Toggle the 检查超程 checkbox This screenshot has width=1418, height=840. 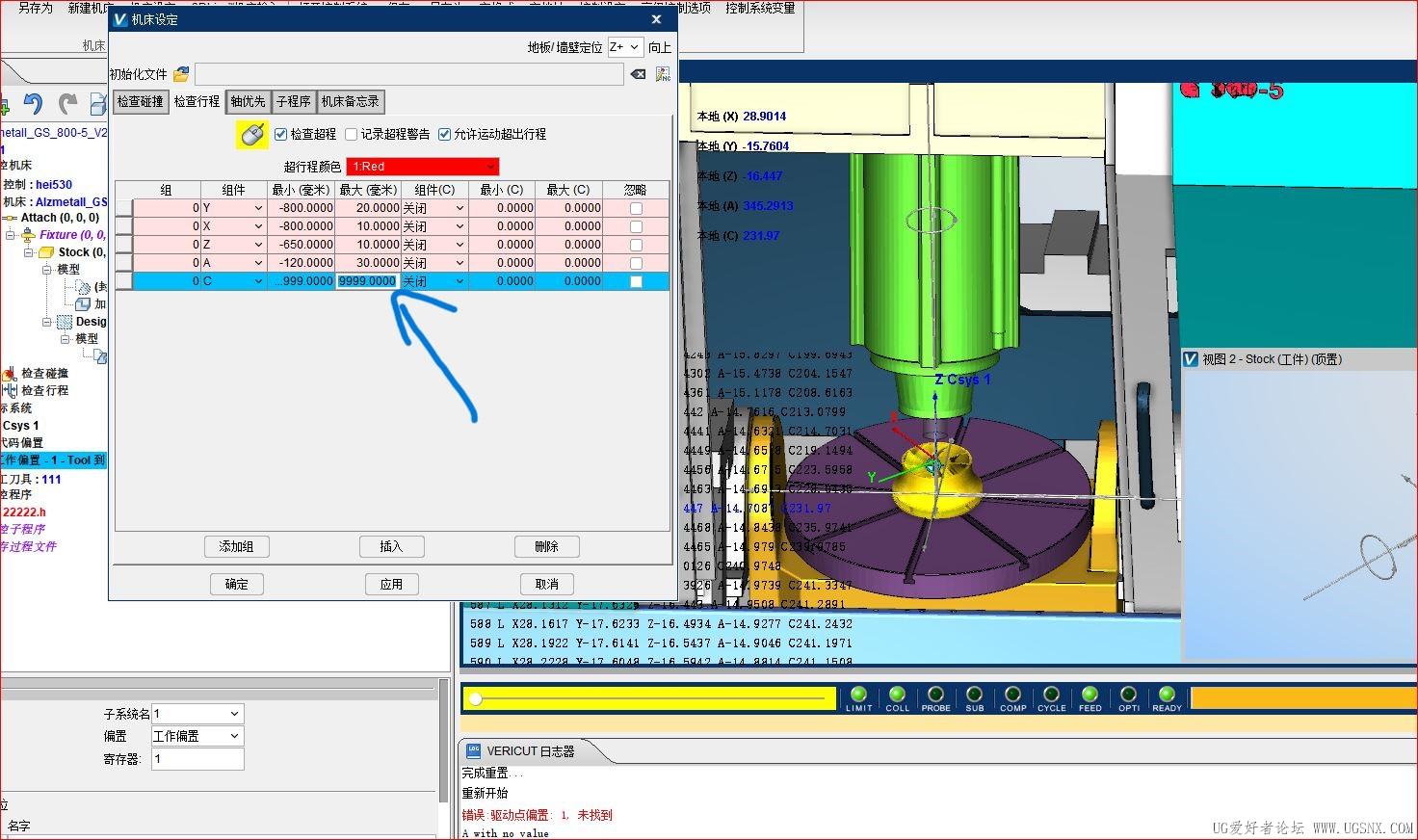click(x=281, y=135)
